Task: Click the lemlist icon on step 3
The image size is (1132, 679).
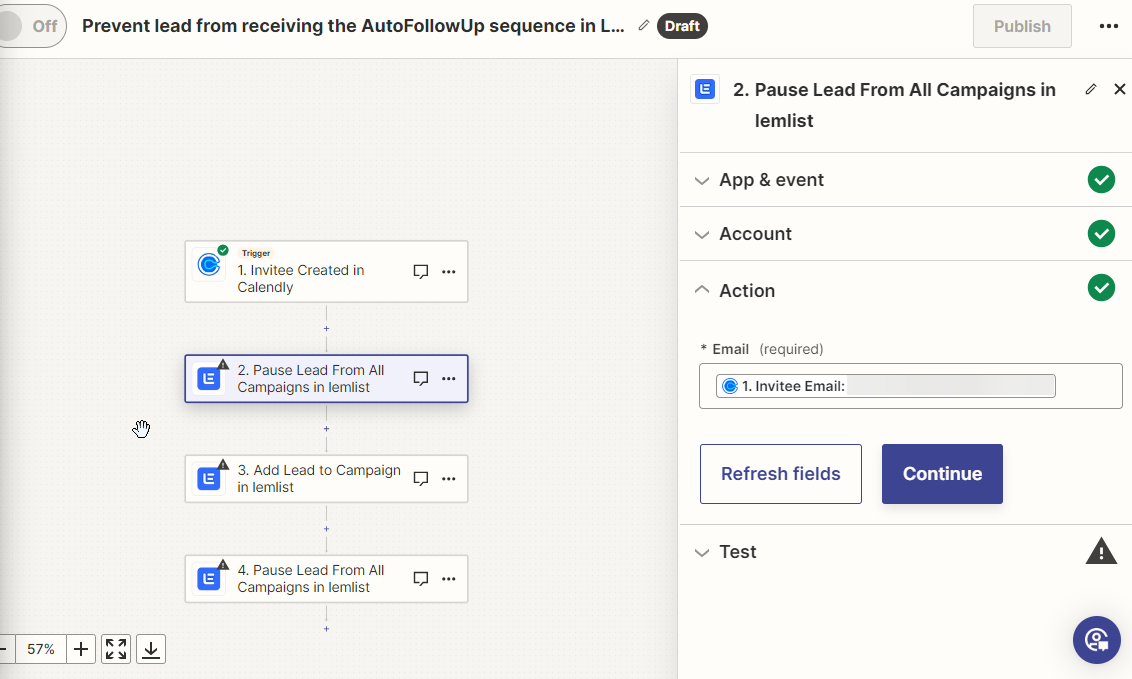Action: click(209, 479)
